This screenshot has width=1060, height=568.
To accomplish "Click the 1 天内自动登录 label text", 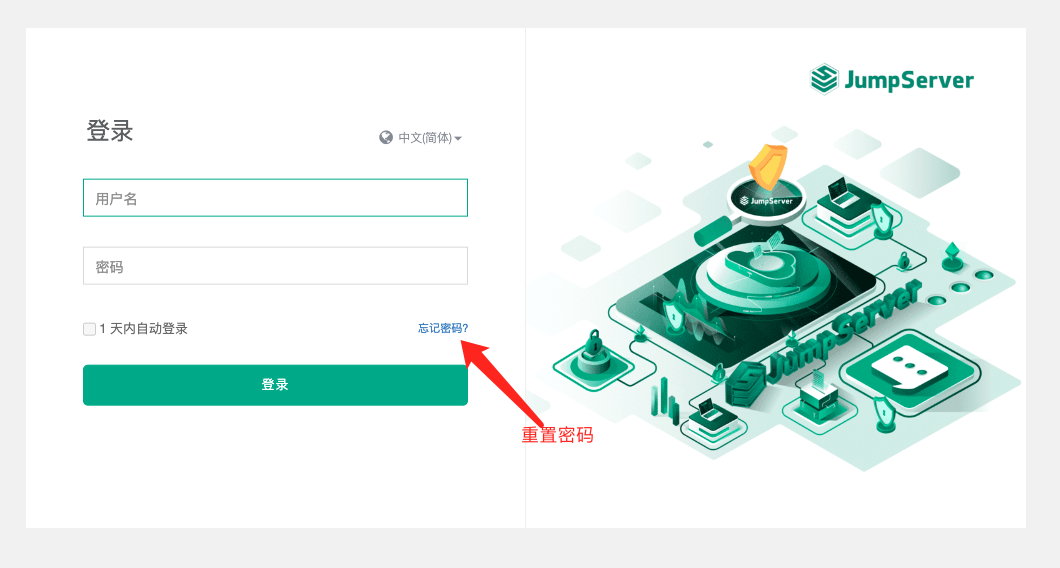I will (143, 329).
